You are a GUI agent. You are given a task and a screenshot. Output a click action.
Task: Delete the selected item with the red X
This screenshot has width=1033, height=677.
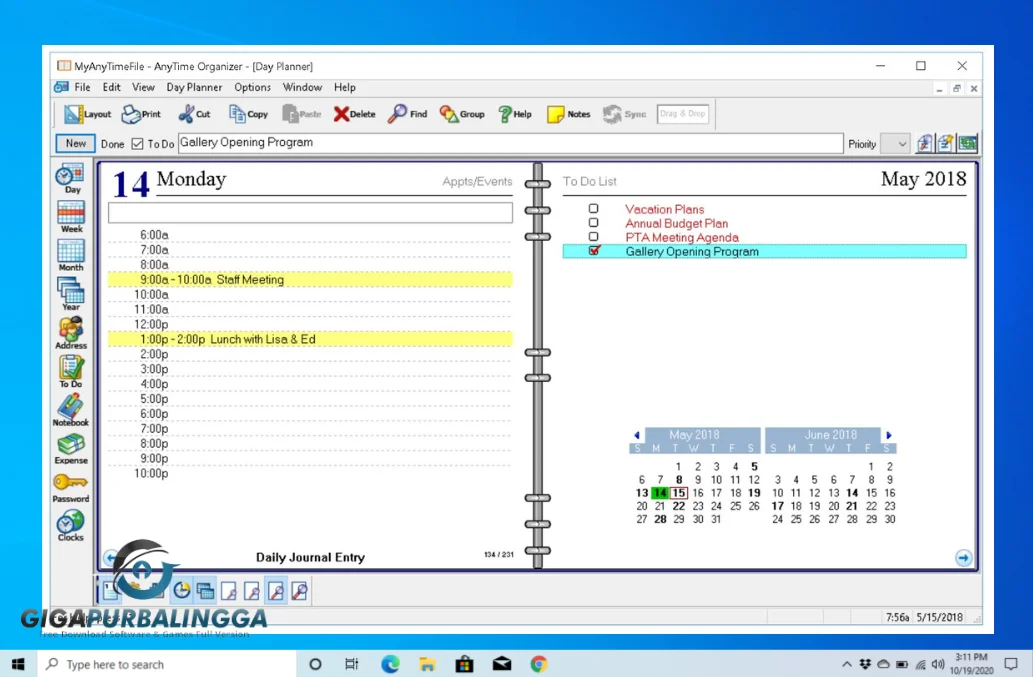pyautogui.click(x=354, y=114)
